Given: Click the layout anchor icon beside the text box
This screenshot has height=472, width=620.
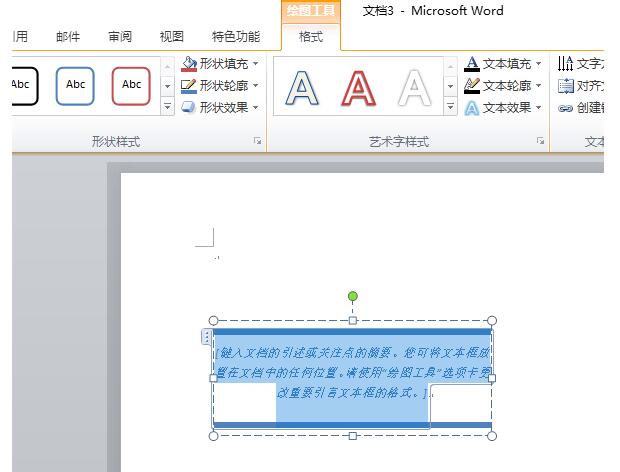Looking at the screenshot, I should (206, 336).
